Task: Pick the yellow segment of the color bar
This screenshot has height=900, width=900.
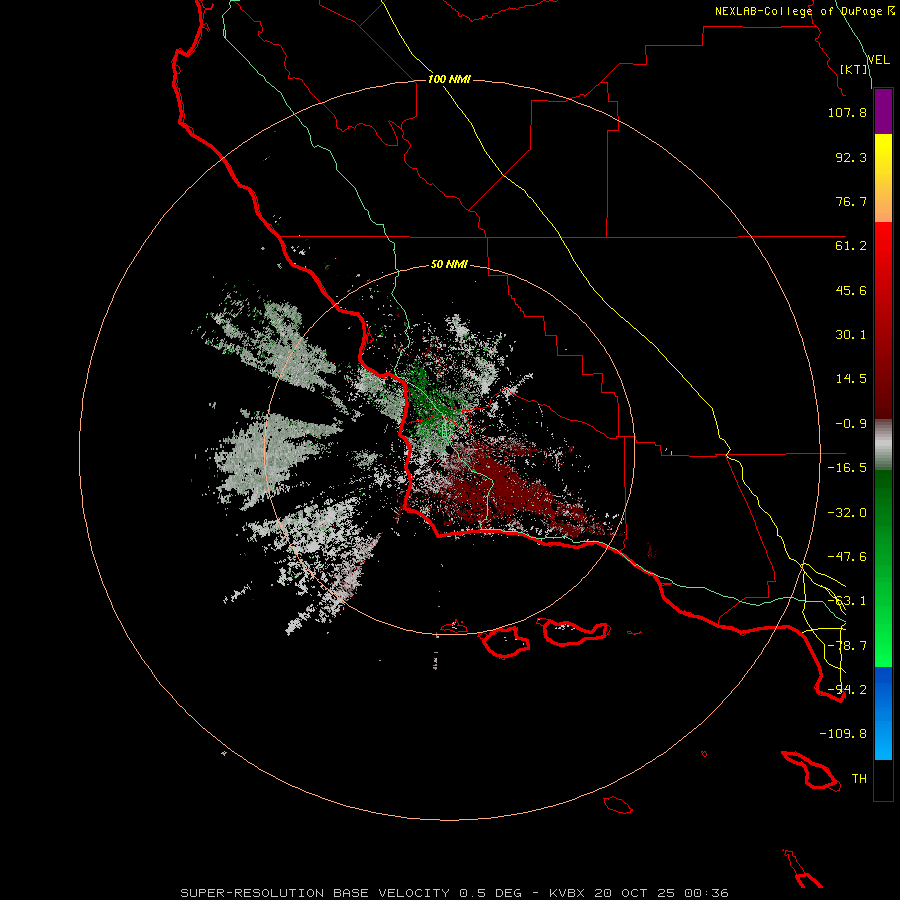Action: [x=883, y=178]
